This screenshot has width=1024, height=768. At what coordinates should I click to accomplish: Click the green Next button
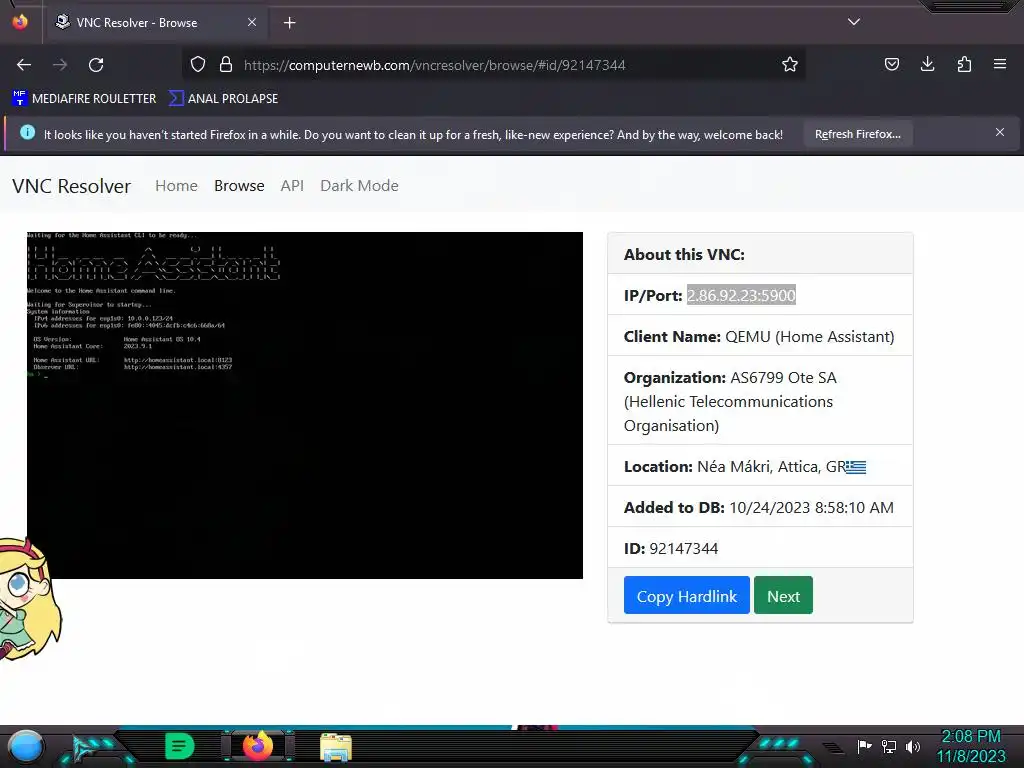pos(783,596)
